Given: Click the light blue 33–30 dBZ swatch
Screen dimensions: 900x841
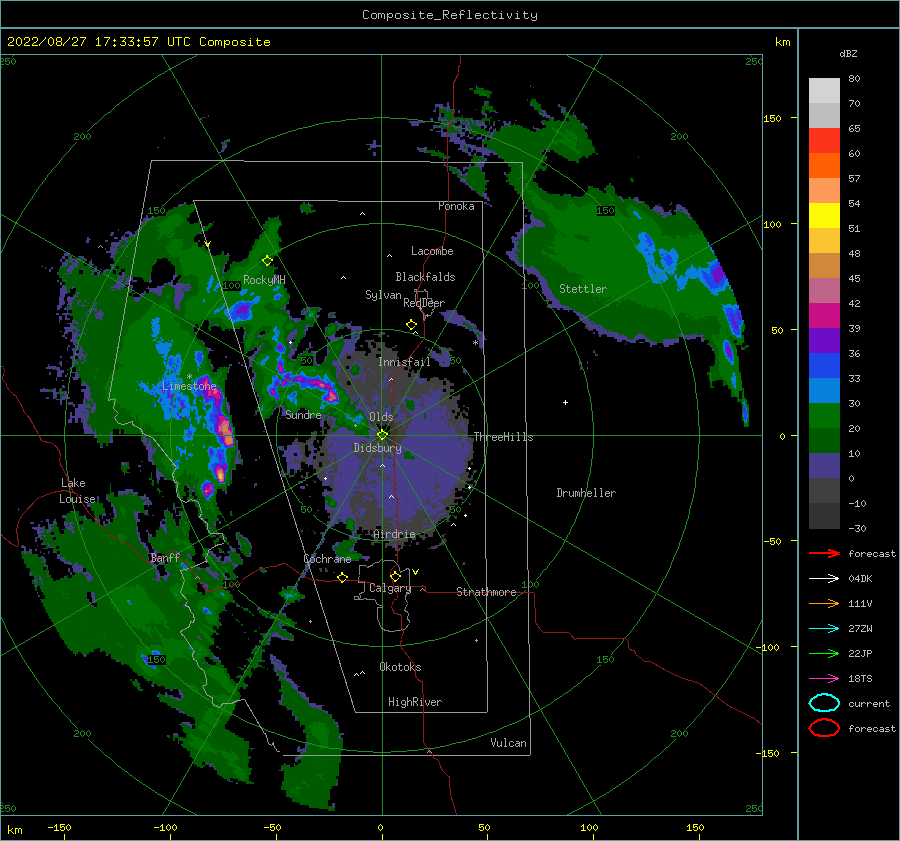Looking at the screenshot, I should click(x=824, y=391).
